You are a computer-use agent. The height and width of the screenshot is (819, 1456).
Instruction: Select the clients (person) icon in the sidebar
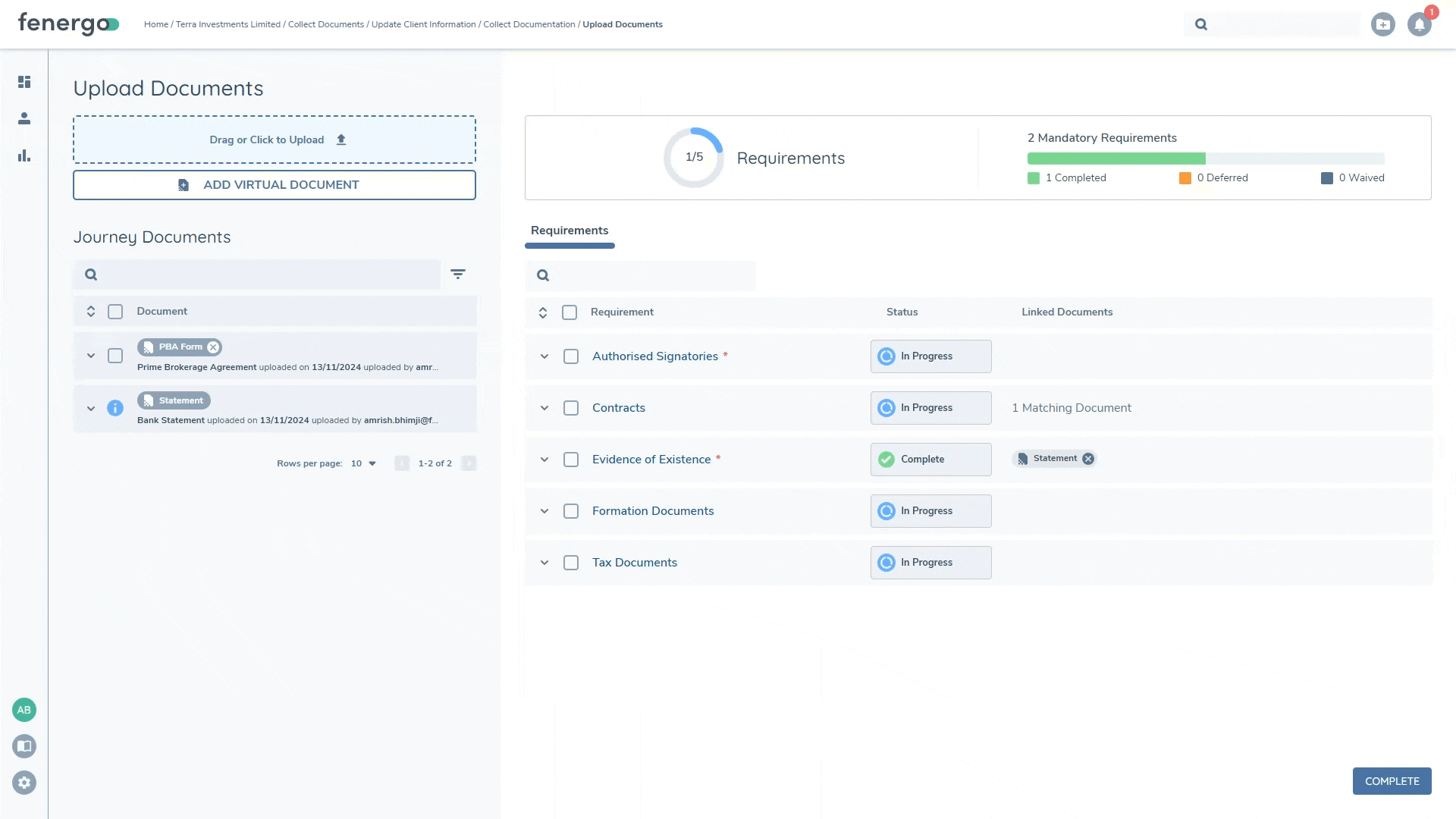point(24,118)
